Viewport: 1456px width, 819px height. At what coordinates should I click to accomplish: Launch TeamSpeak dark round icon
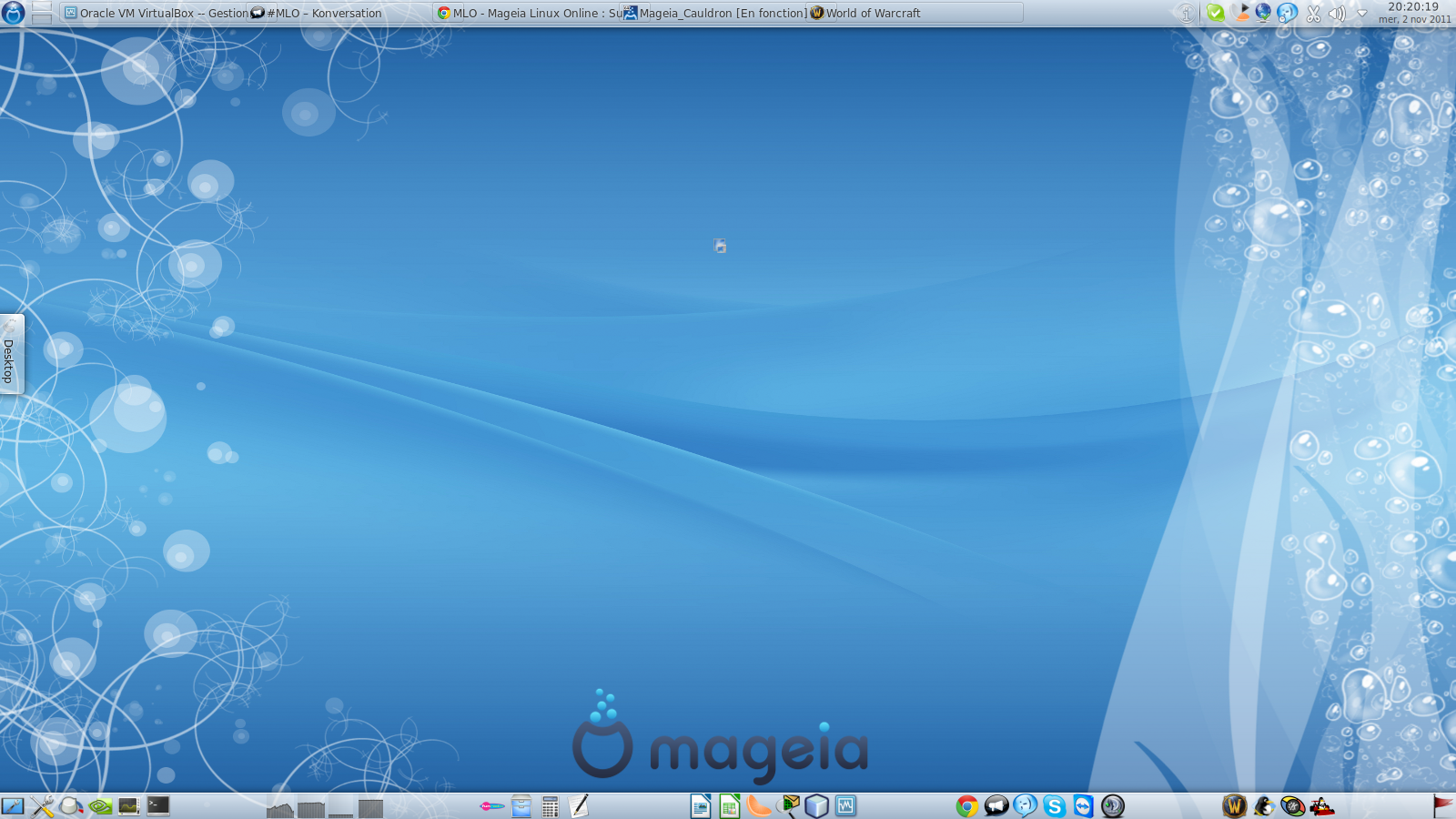click(1113, 805)
